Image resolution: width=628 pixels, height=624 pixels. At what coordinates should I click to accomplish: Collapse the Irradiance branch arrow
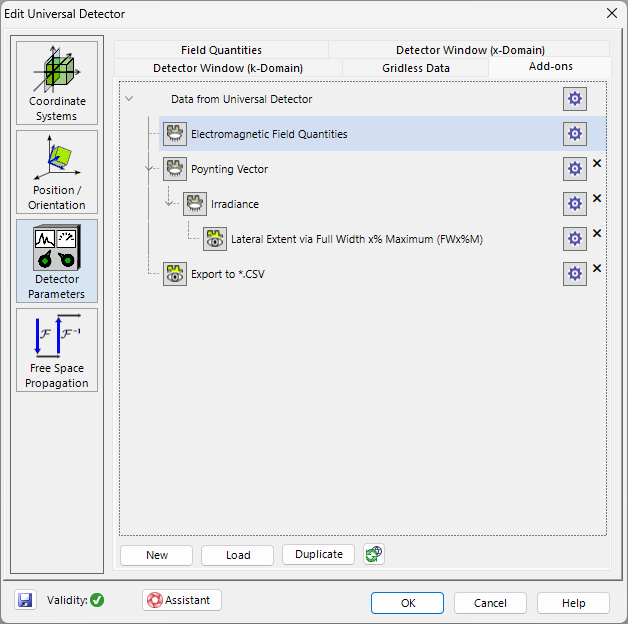click(169, 203)
